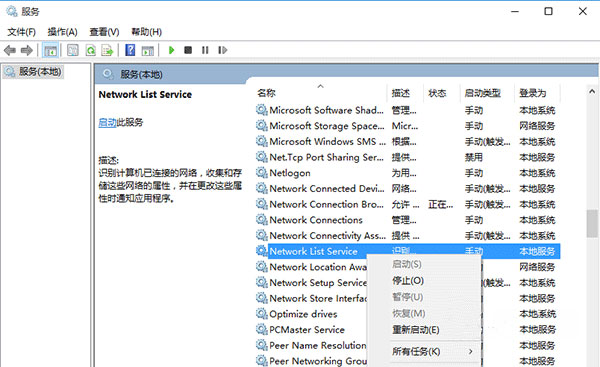Click the Refresh toolbar icon
Image resolution: width=600 pixels, height=367 pixels.
click(x=90, y=50)
